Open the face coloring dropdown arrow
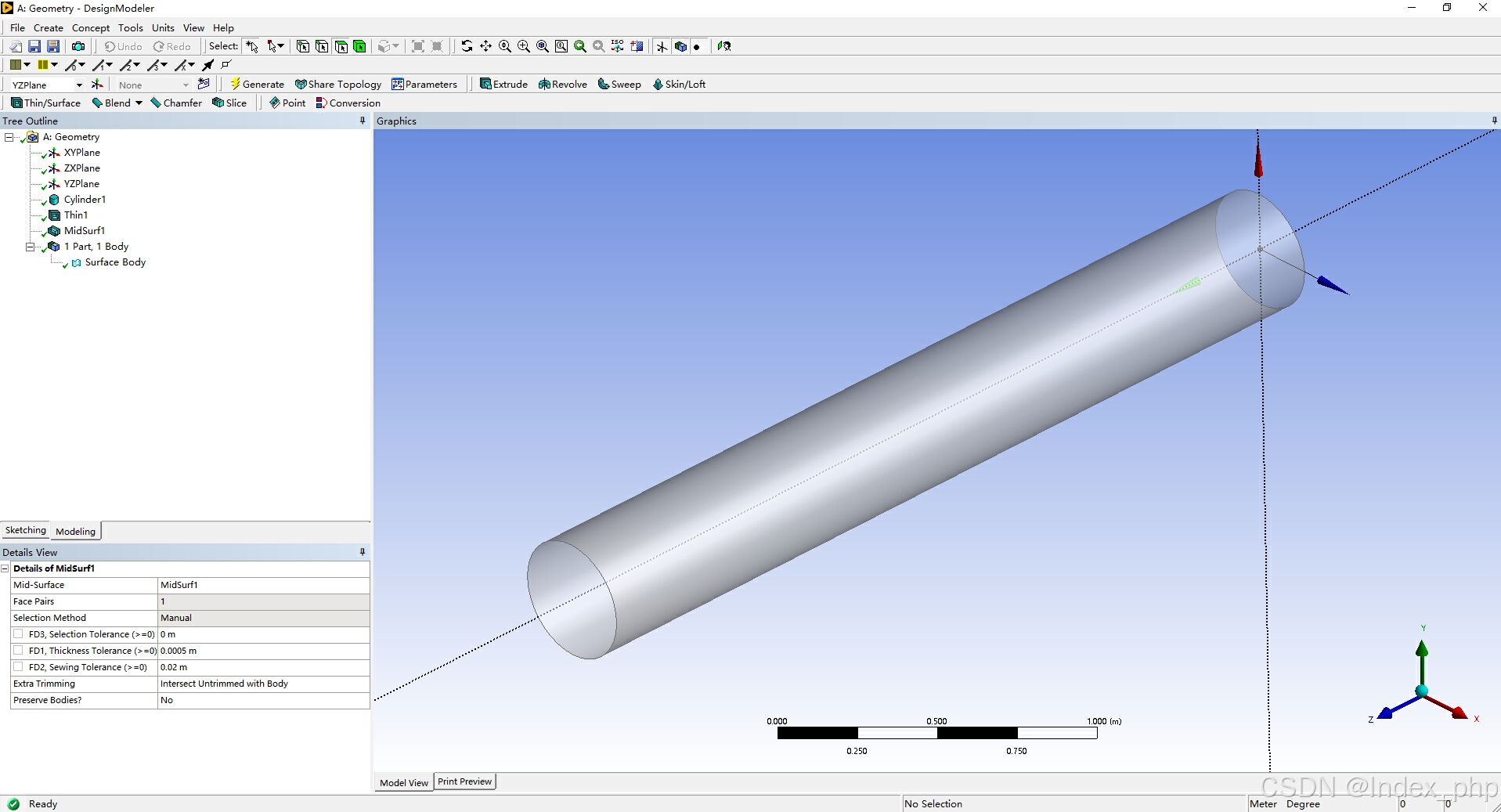Viewport: 1501px width, 812px height. (27, 65)
